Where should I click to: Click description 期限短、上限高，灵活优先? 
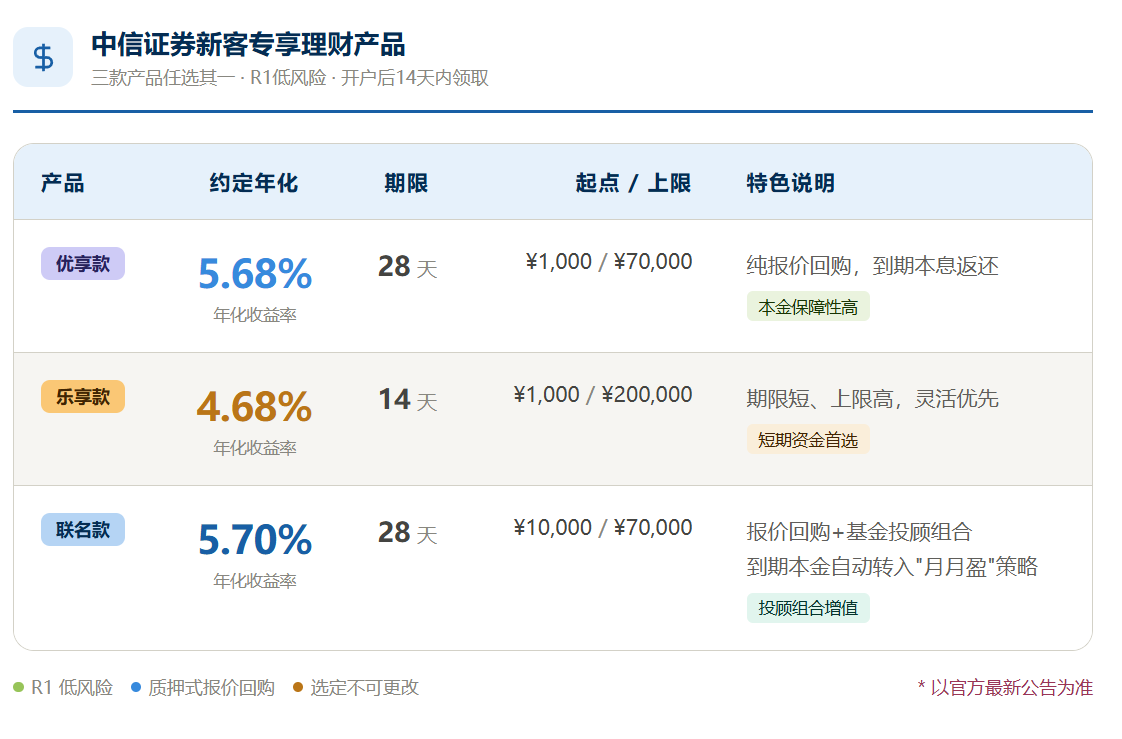[872, 399]
